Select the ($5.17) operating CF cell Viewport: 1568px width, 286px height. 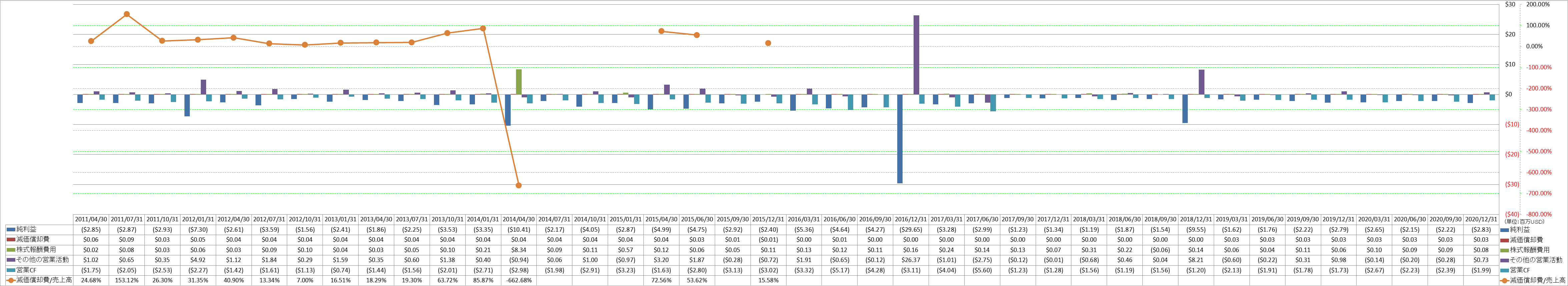840,270
